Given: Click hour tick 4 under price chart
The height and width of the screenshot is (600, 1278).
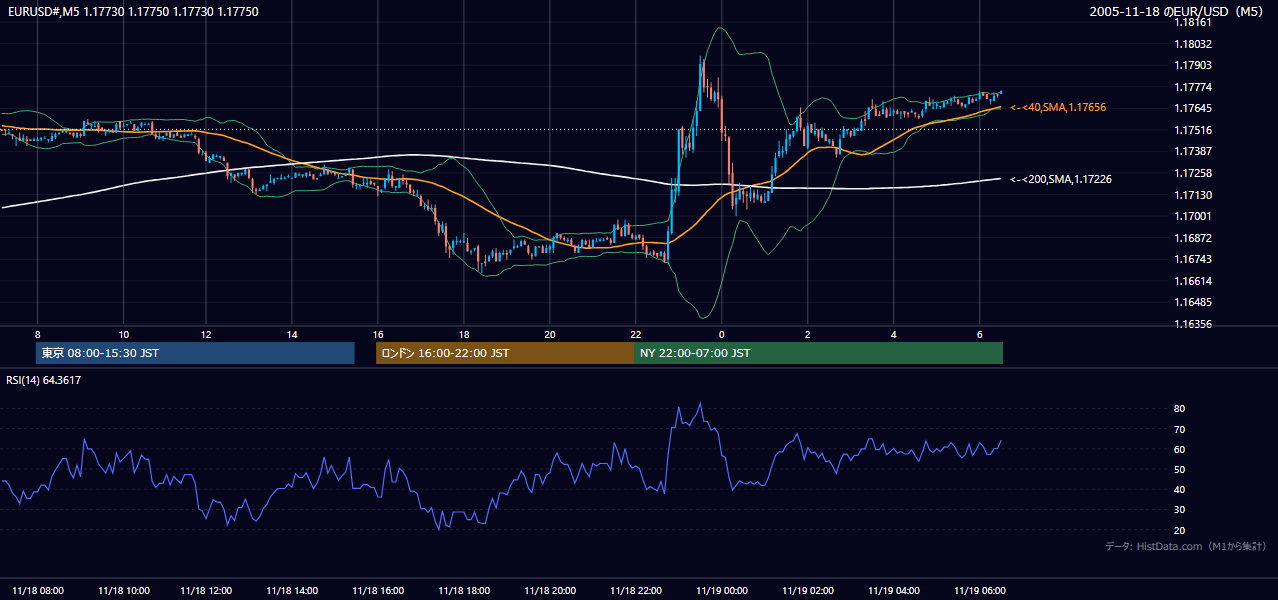Looking at the screenshot, I should 894,334.
